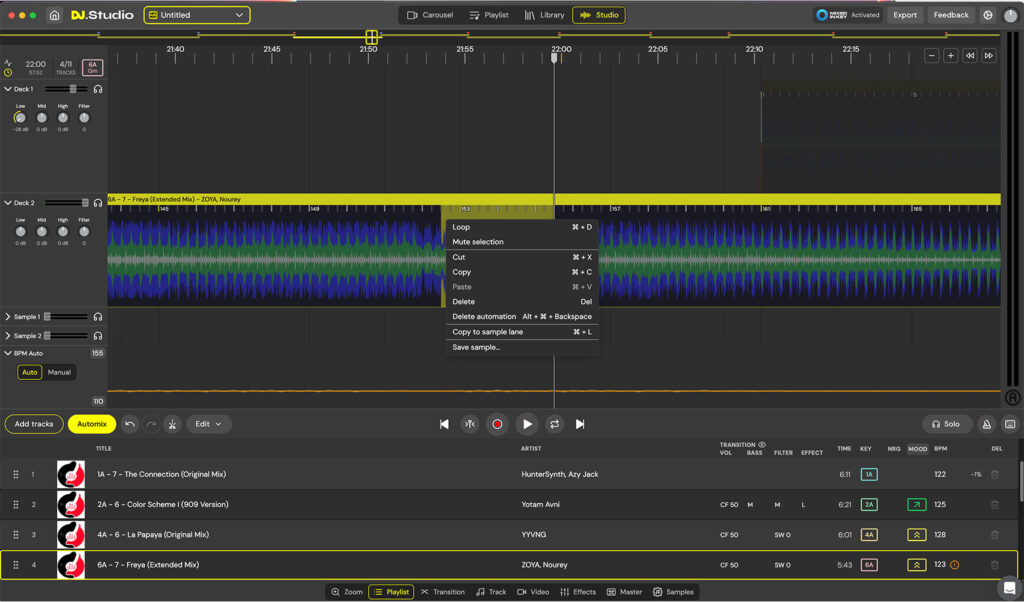Grab drag handle of The Connection row

point(16,475)
